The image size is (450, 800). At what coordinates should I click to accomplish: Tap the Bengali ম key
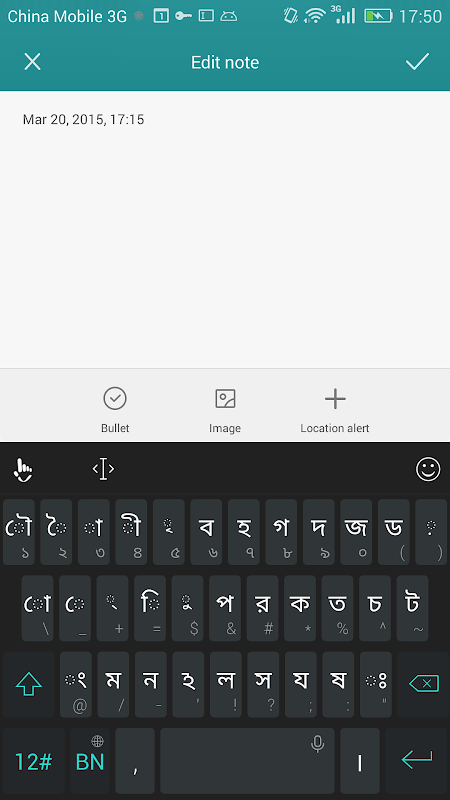(113, 684)
